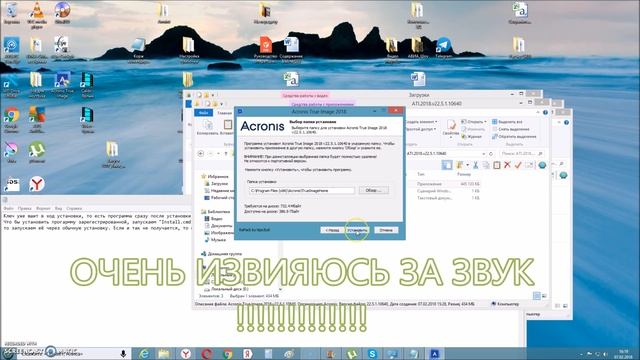Open the File tab in Explorer ribbon
Image resolution: width=640 pixels, height=360 pixels.
coord(203,113)
